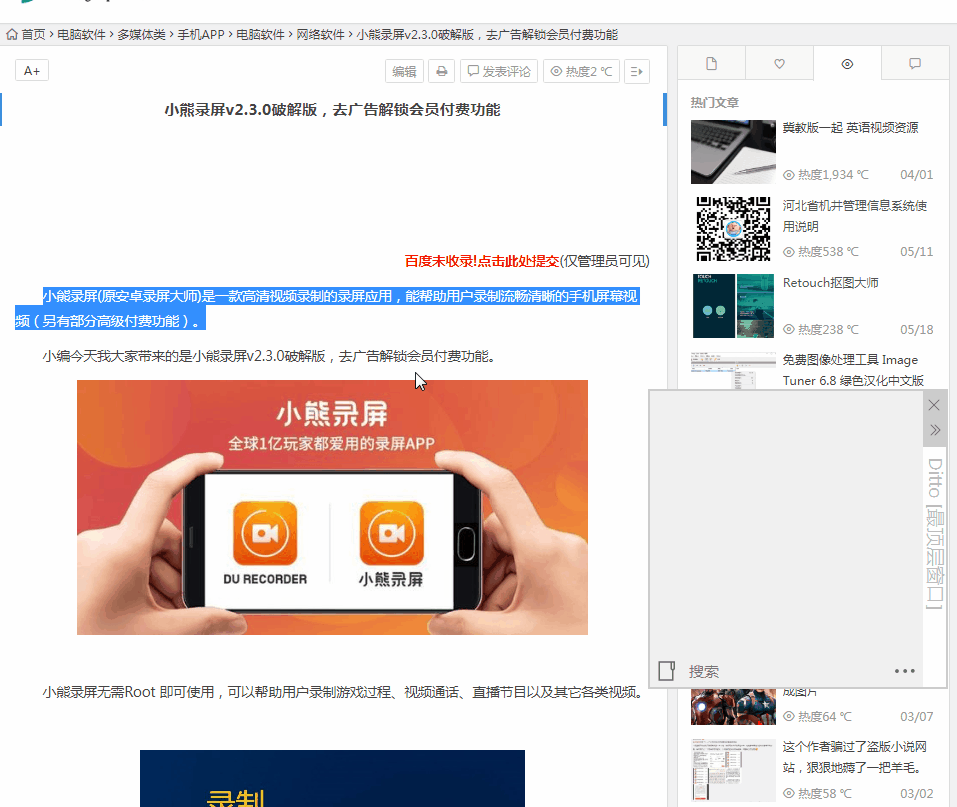Open 河北省机井管理信息系统使用说明 article

[x=854, y=216]
